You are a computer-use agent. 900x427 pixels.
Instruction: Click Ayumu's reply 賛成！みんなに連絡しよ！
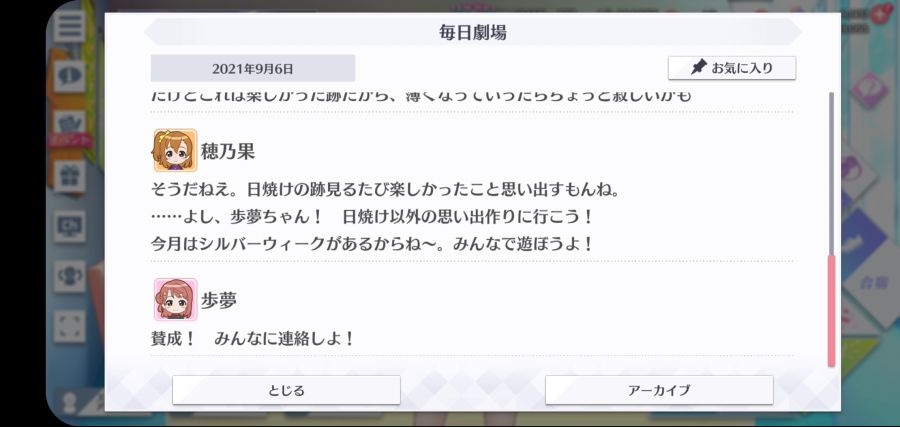click(x=253, y=339)
